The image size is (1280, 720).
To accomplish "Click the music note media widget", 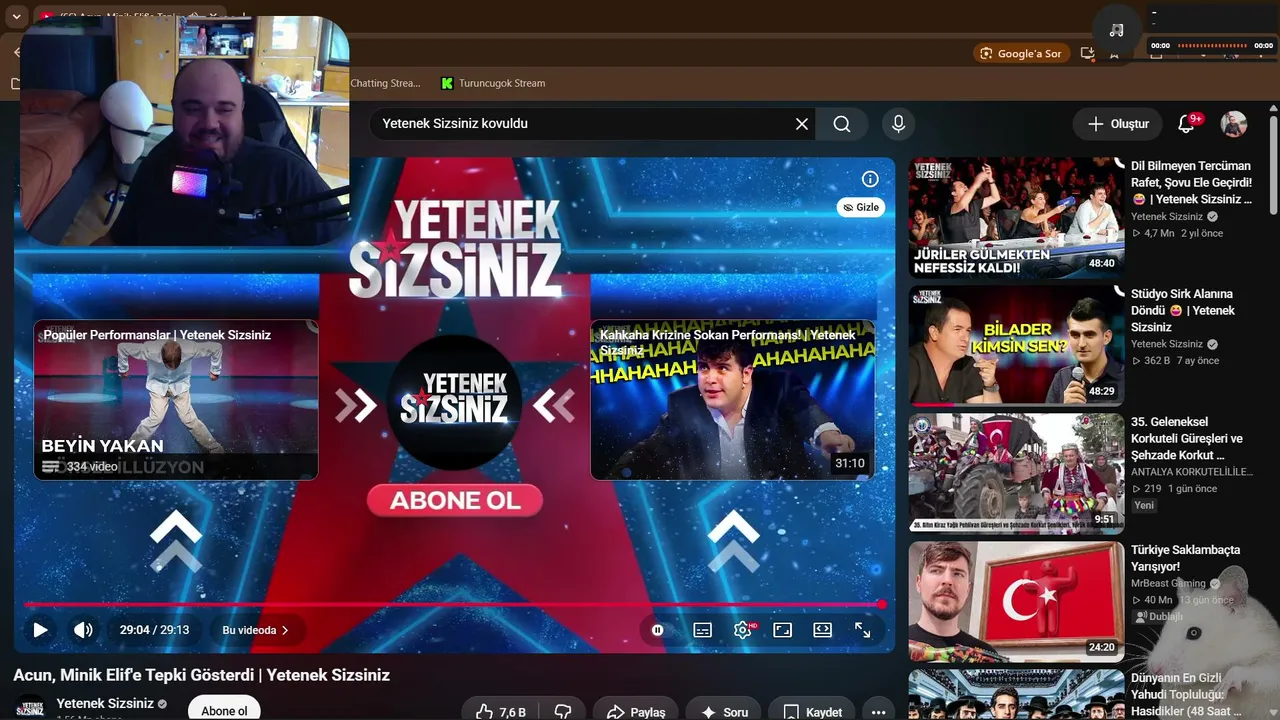I will (1117, 30).
